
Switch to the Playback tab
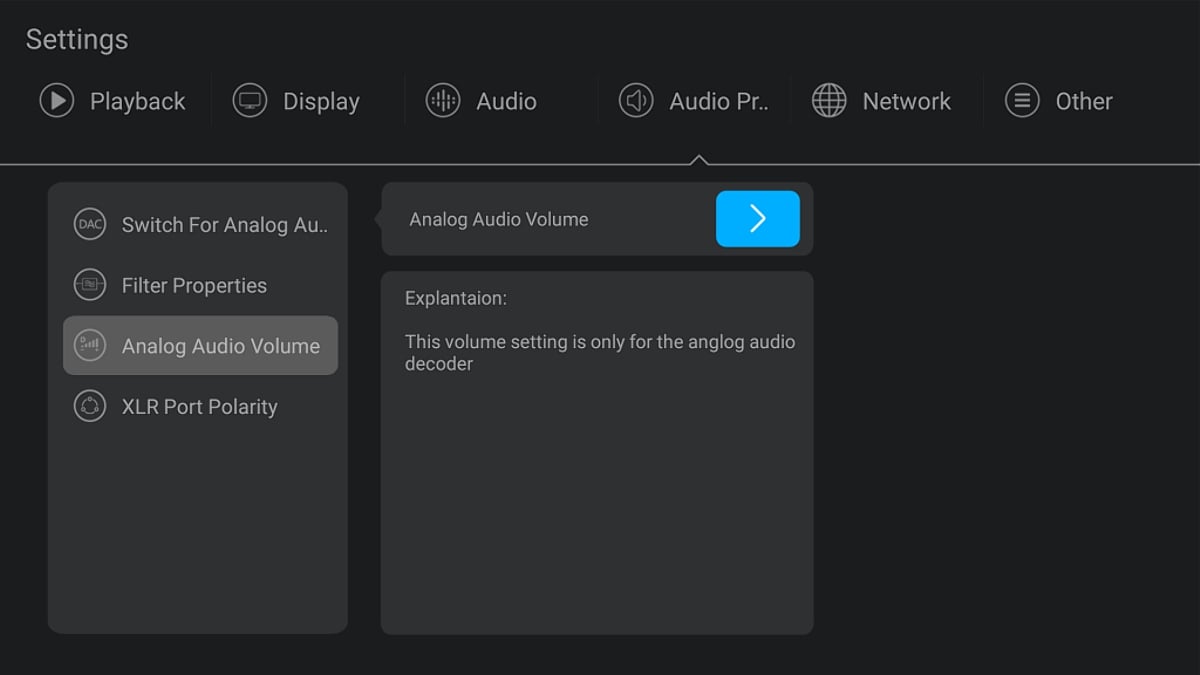pyautogui.click(x=137, y=101)
